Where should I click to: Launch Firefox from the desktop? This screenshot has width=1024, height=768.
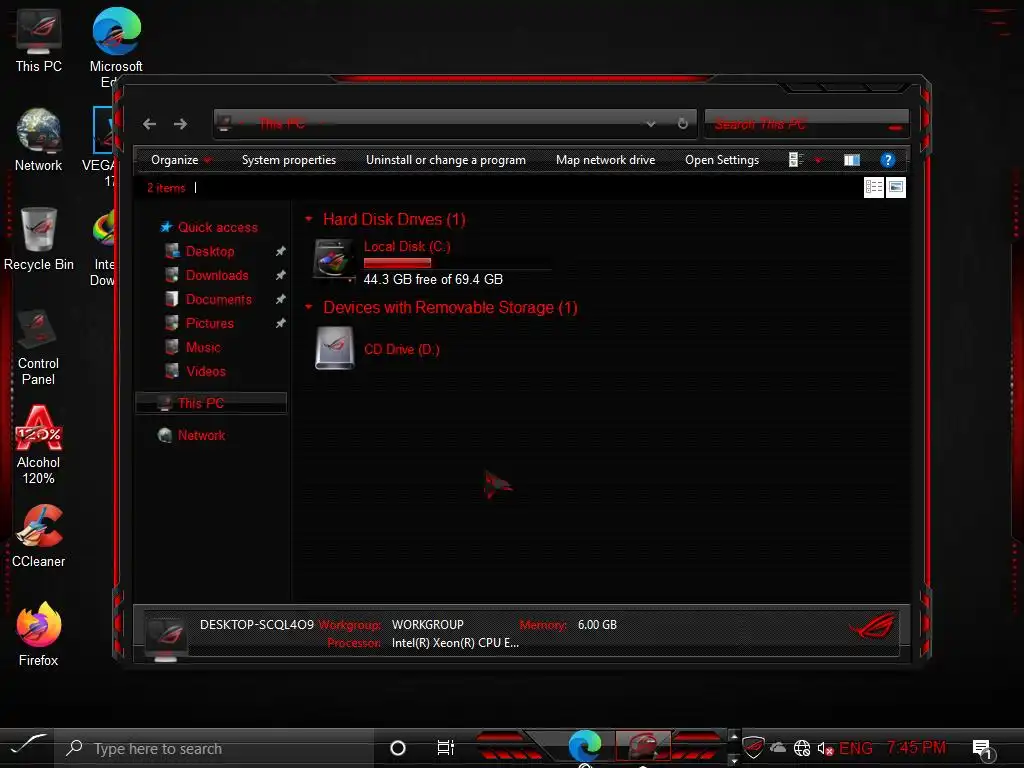39,635
